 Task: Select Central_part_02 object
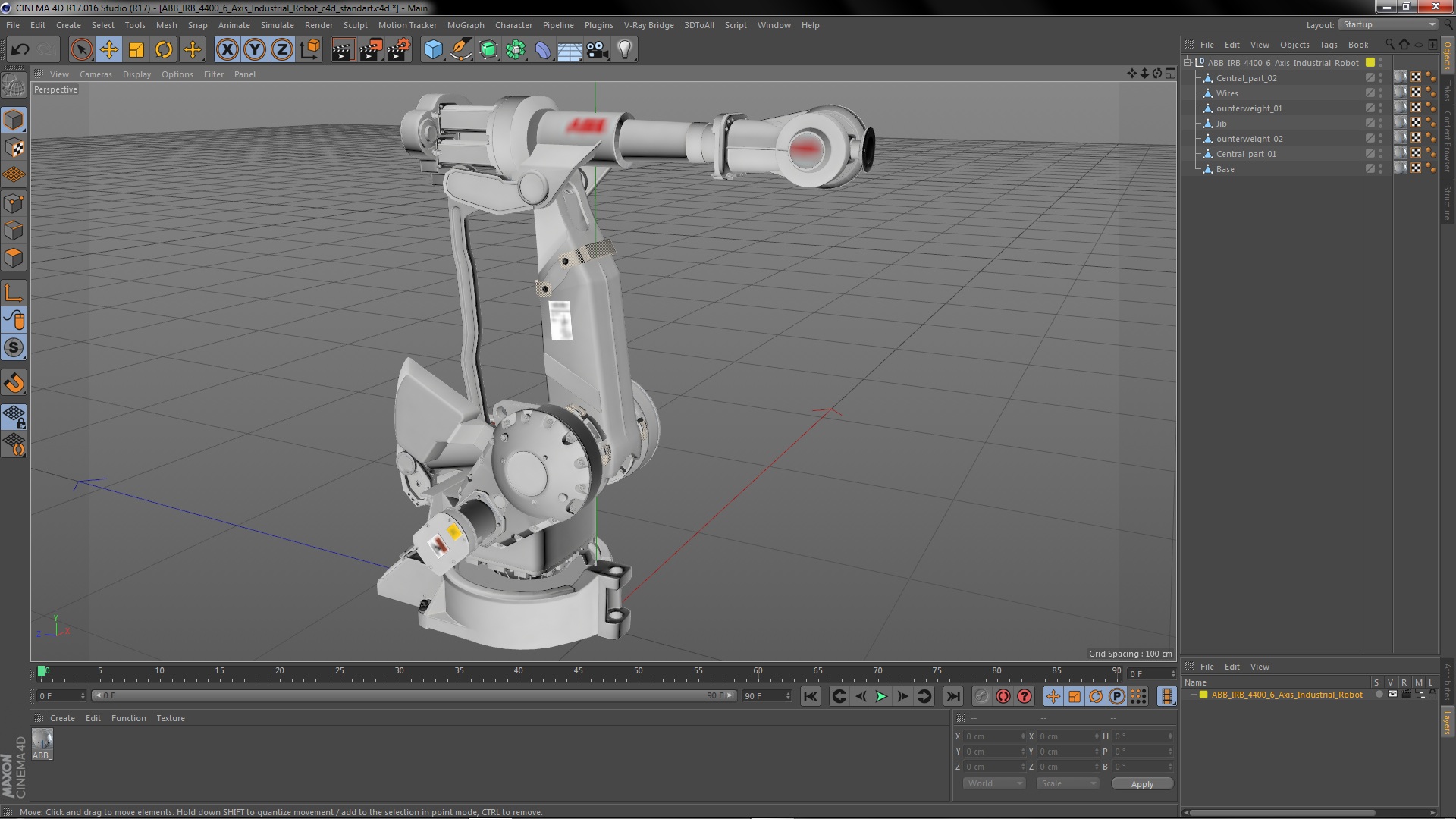click(1246, 78)
